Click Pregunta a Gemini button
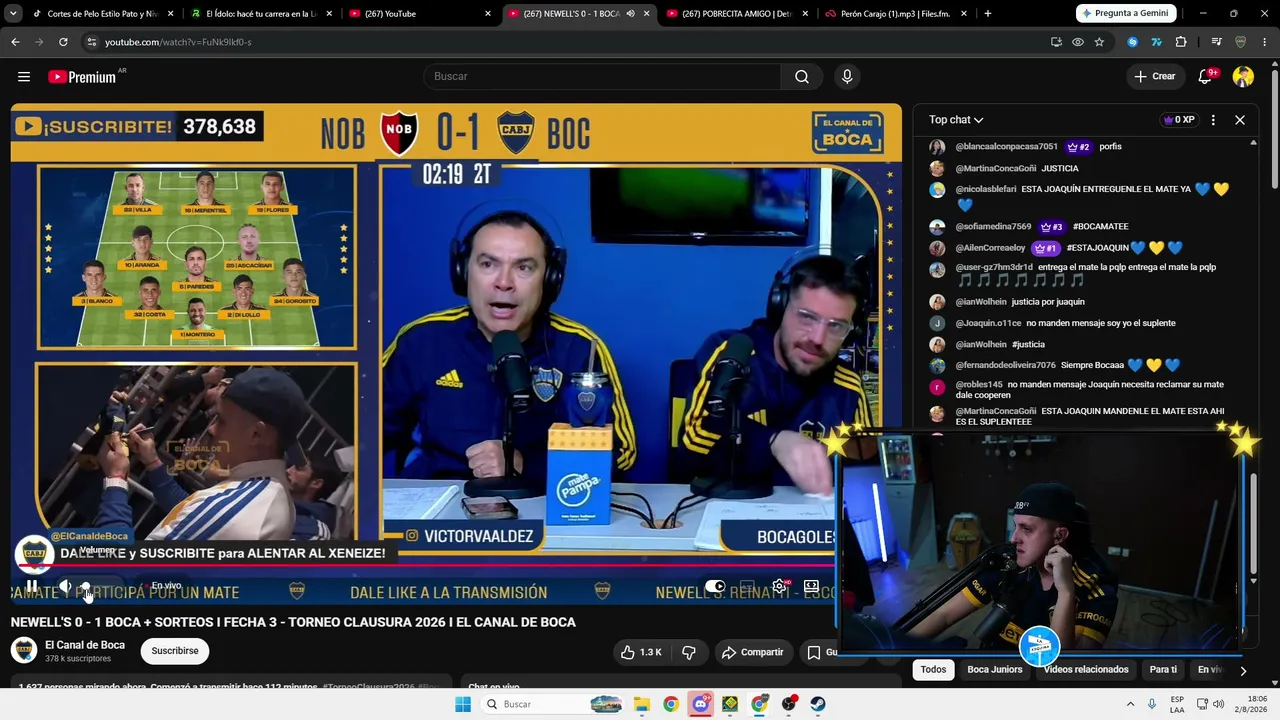The height and width of the screenshot is (720, 1280). [x=1128, y=14]
